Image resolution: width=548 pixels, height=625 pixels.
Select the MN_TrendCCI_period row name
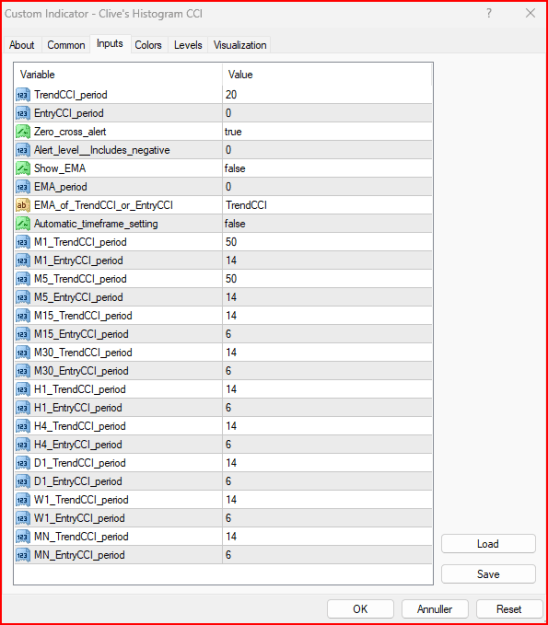point(81,537)
